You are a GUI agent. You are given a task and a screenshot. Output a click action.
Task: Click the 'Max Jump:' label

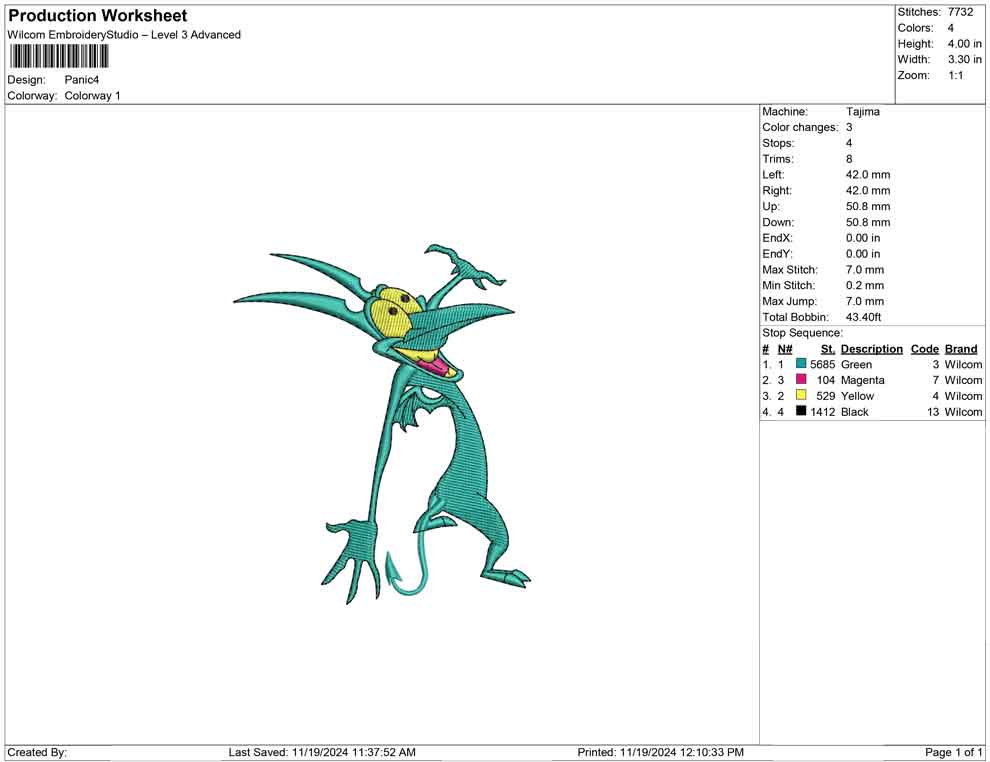[x=789, y=301]
